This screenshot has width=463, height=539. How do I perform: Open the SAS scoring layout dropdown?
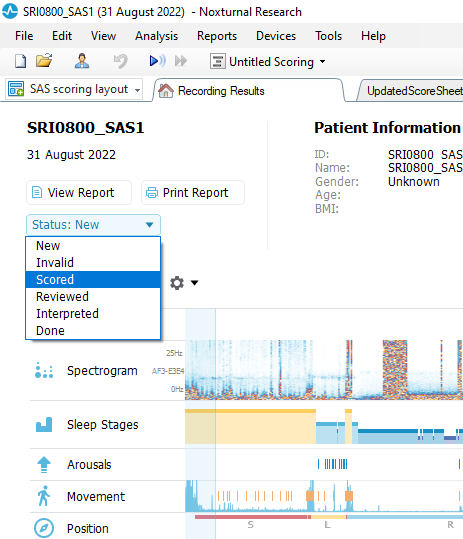pyautogui.click(x=75, y=89)
